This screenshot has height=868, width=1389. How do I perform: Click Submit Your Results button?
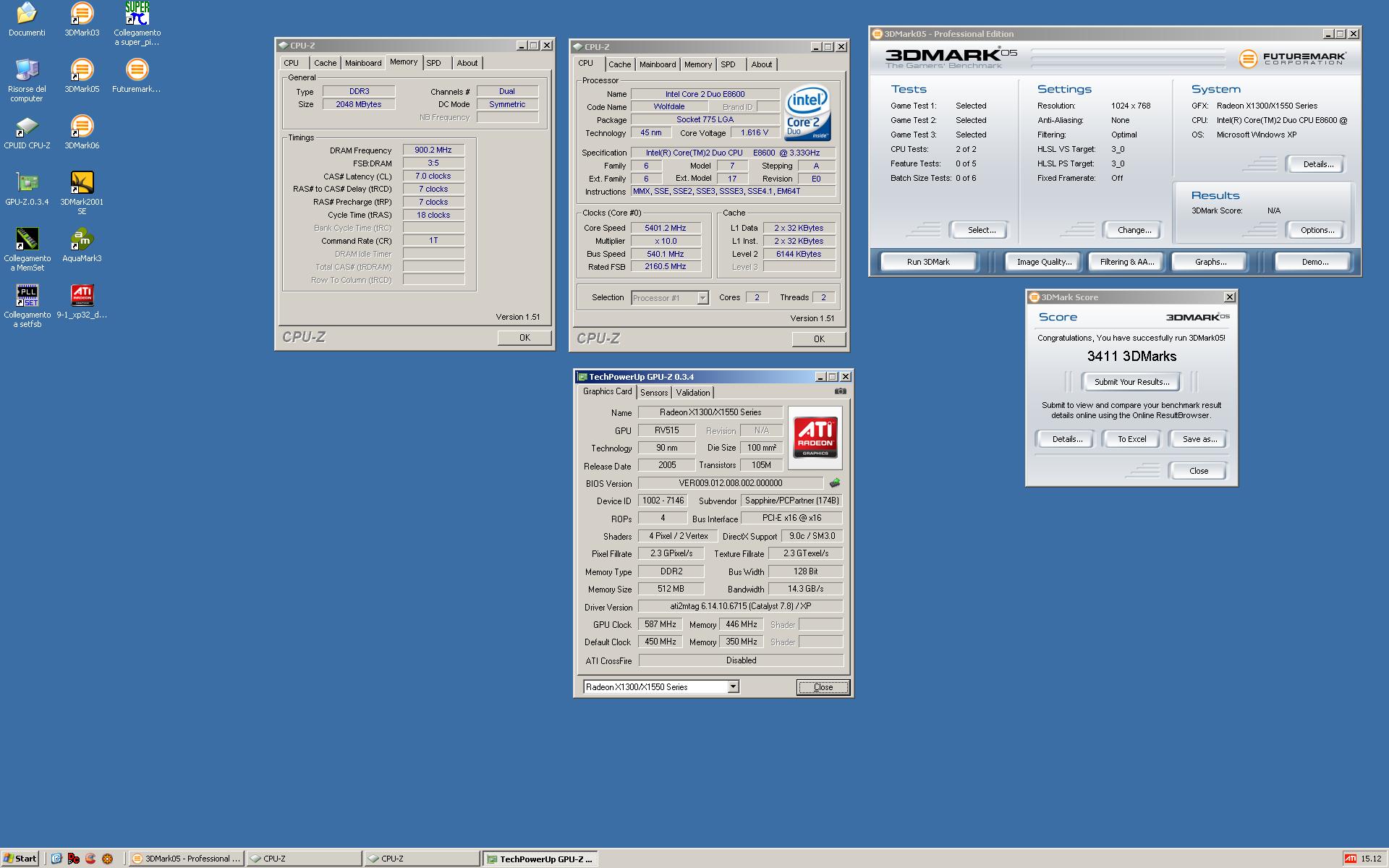(x=1131, y=382)
